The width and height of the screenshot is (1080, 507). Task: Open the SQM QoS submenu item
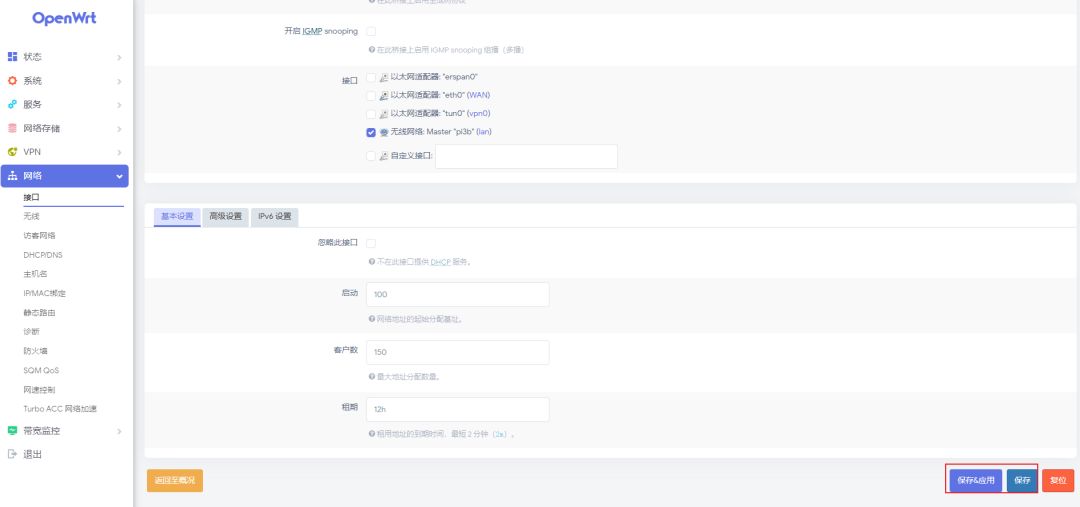41,370
